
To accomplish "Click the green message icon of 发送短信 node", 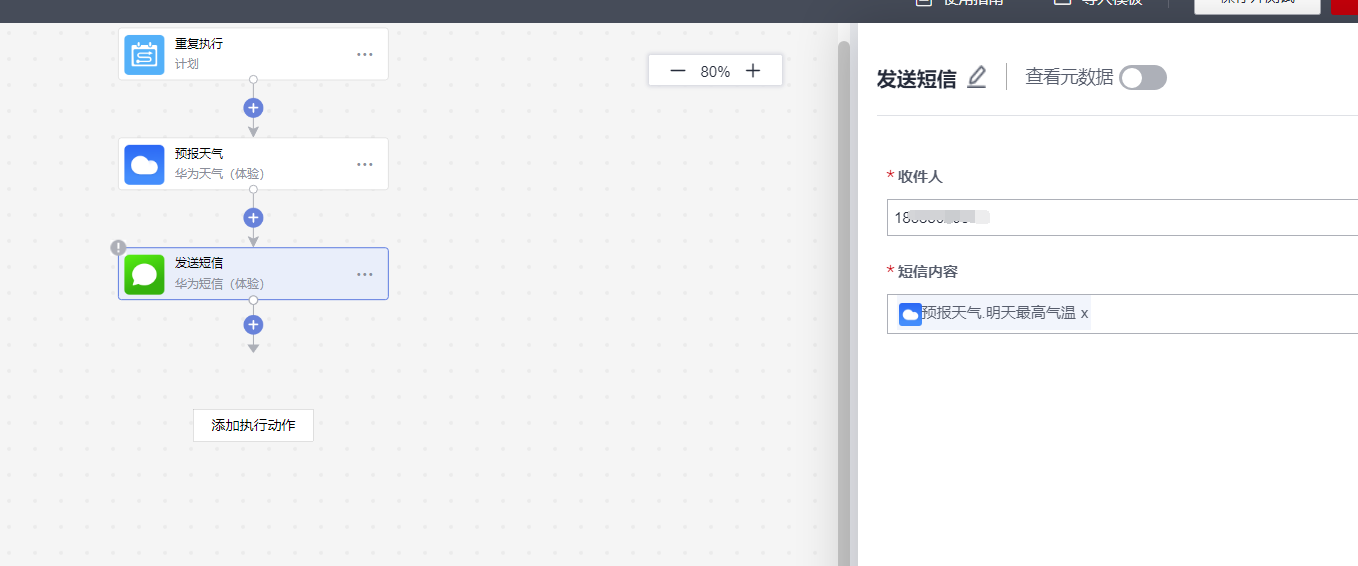I will pyautogui.click(x=144, y=274).
